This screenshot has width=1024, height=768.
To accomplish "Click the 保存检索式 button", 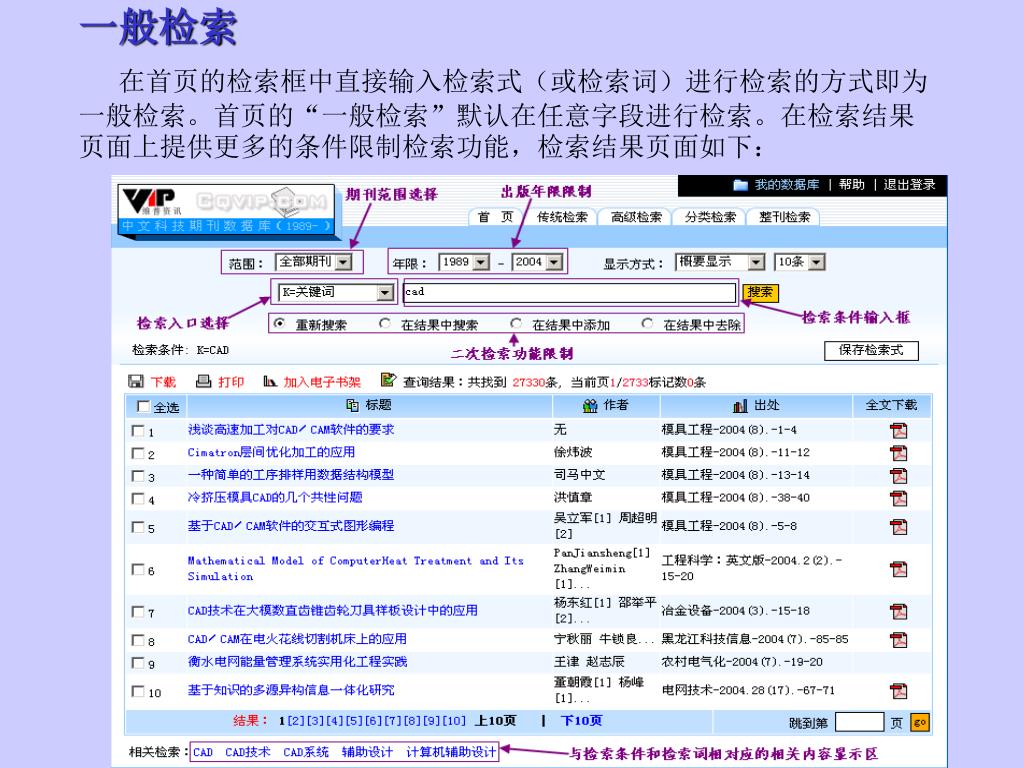I will 871,351.
